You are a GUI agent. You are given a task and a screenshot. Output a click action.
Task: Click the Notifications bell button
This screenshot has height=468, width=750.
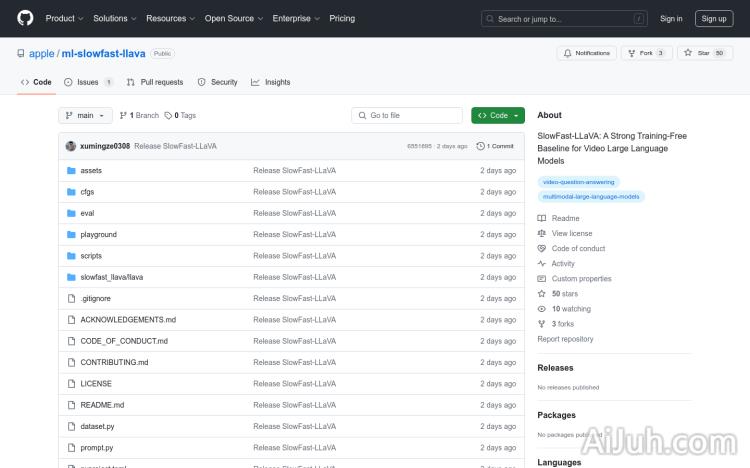click(x=587, y=53)
